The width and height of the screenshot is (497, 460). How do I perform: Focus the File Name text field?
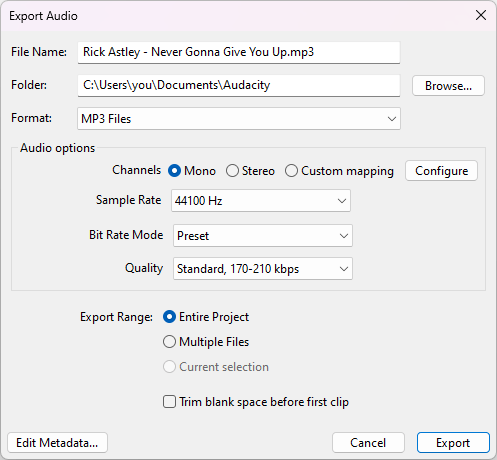[239, 52]
